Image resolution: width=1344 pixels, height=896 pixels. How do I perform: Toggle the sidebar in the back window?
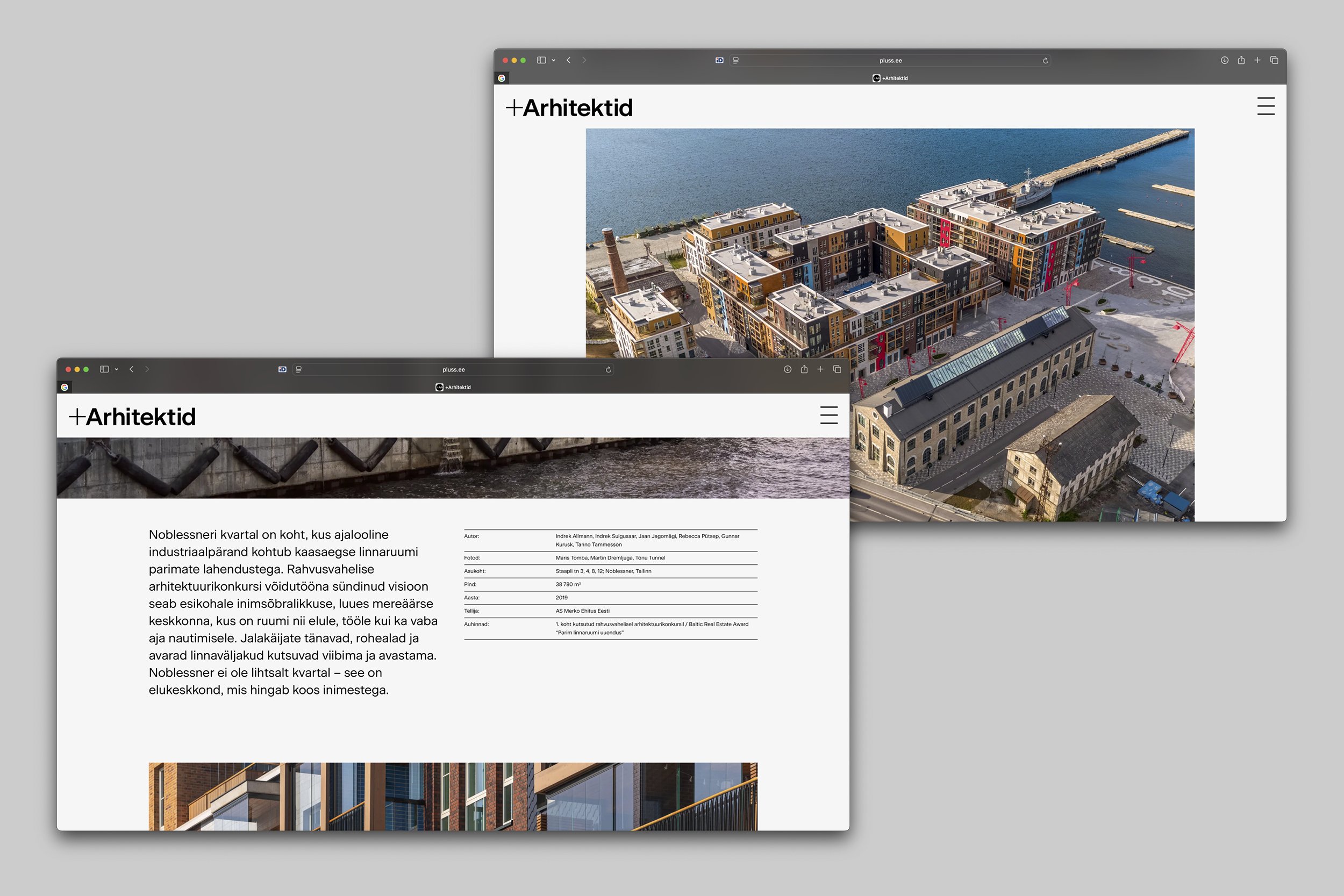(x=541, y=60)
